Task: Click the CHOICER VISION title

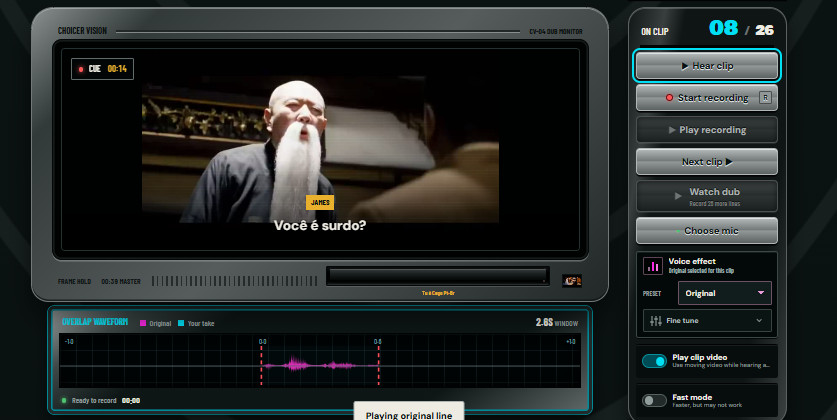Action: click(x=82, y=31)
